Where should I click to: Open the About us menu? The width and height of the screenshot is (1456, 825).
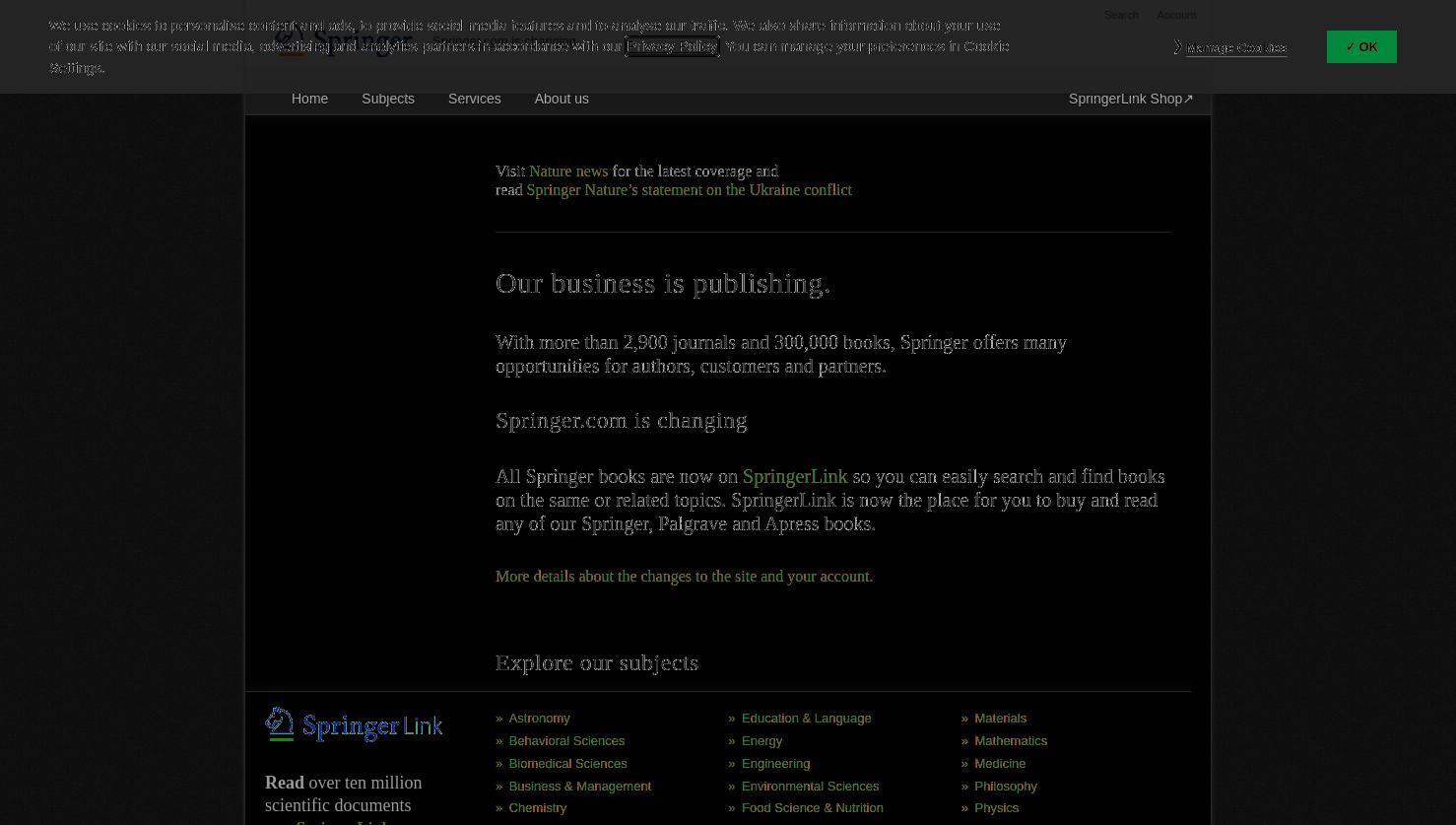[562, 99]
